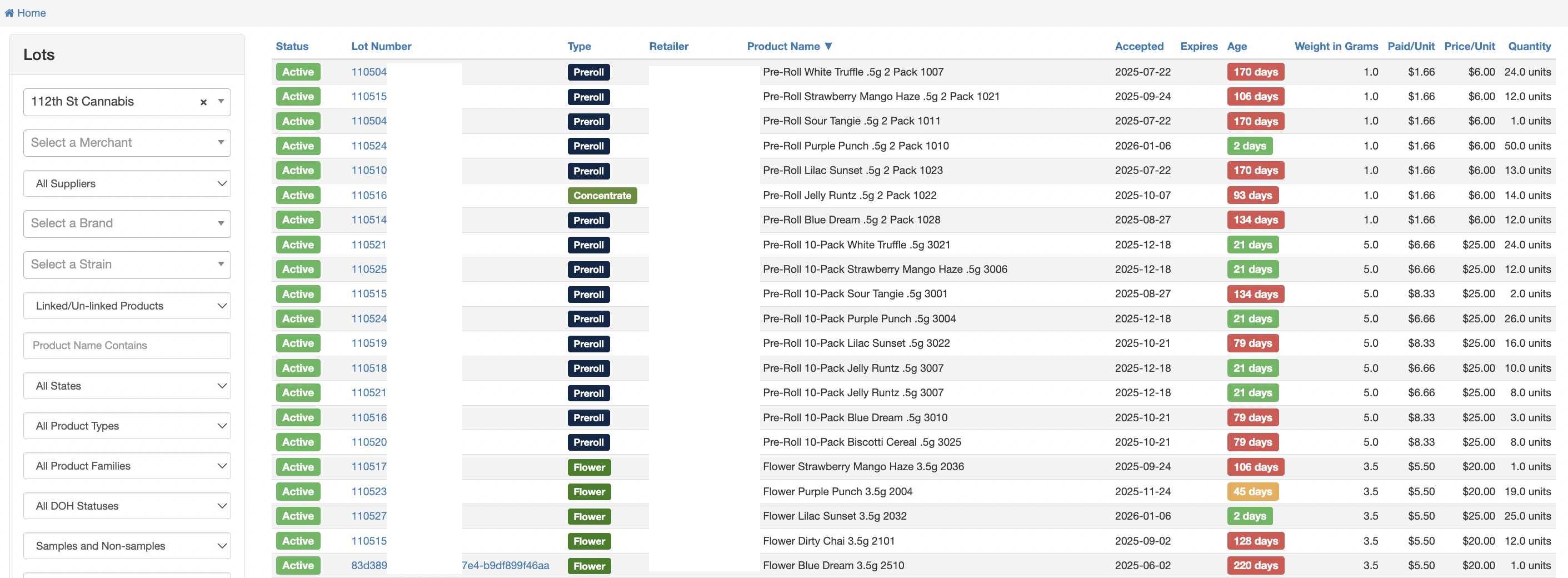Viewport: 1568px width, 578px height.
Task: Expand the All DOH Statuses dropdown
Action: [127, 506]
